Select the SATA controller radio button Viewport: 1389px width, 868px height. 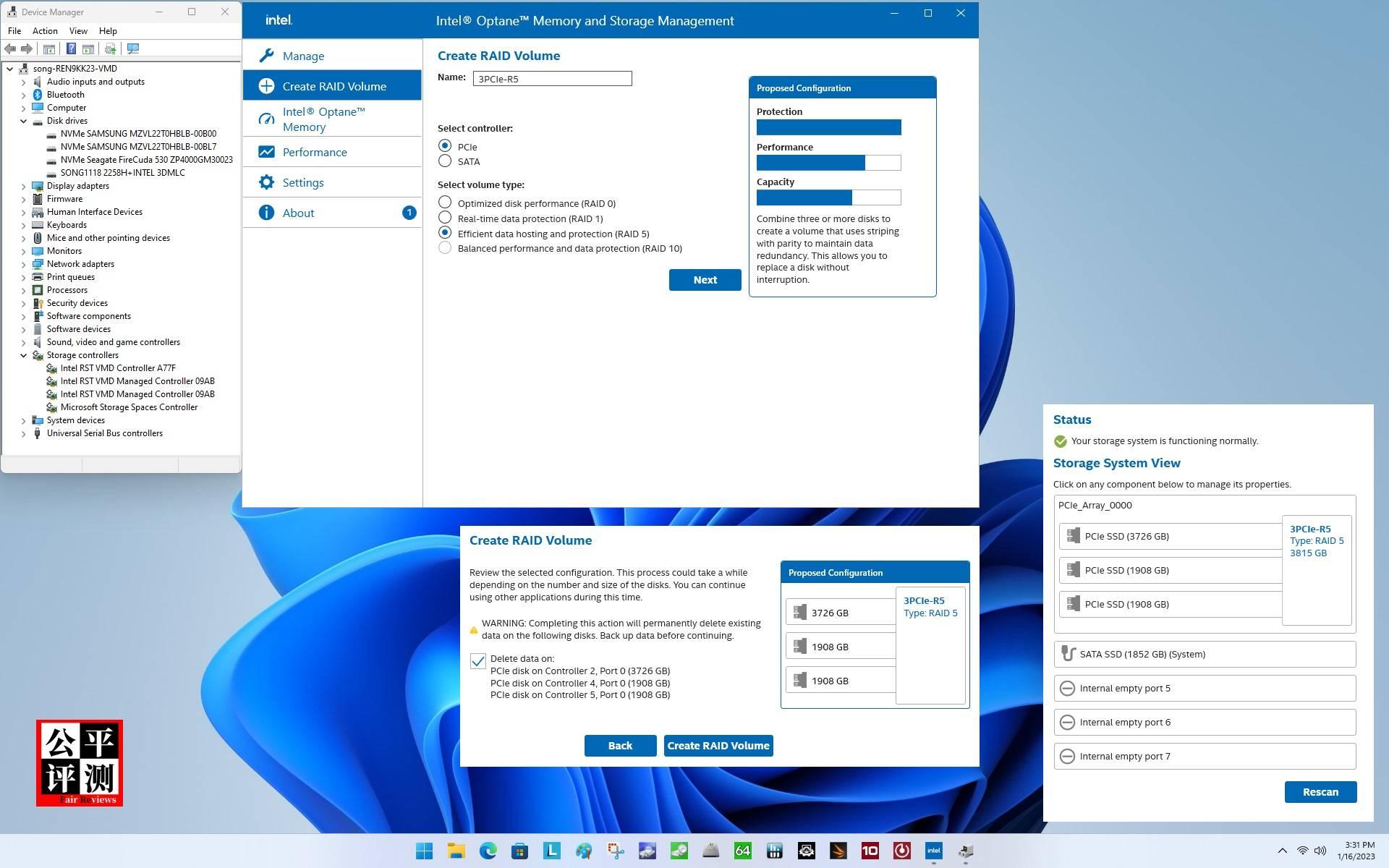(x=445, y=161)
